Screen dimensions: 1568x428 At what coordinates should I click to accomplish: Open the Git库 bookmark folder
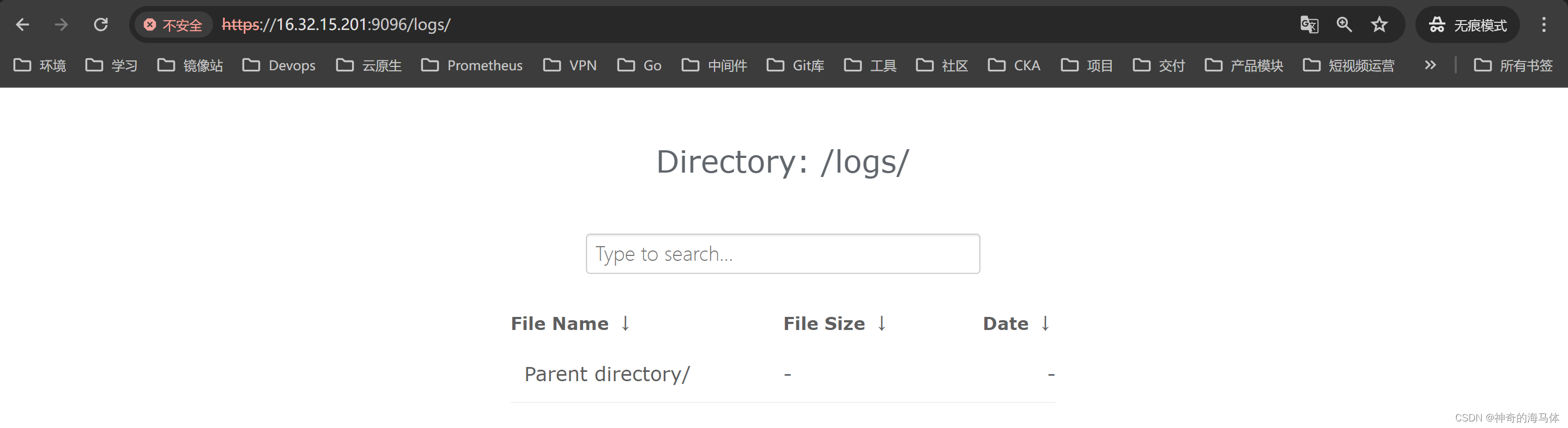(x=795, y=65)
